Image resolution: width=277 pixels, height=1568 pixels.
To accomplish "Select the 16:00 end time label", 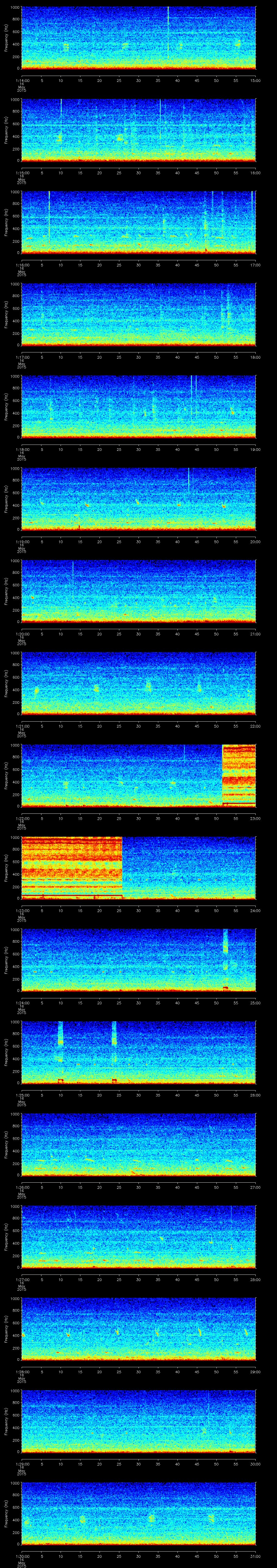I will coord(256,173).
